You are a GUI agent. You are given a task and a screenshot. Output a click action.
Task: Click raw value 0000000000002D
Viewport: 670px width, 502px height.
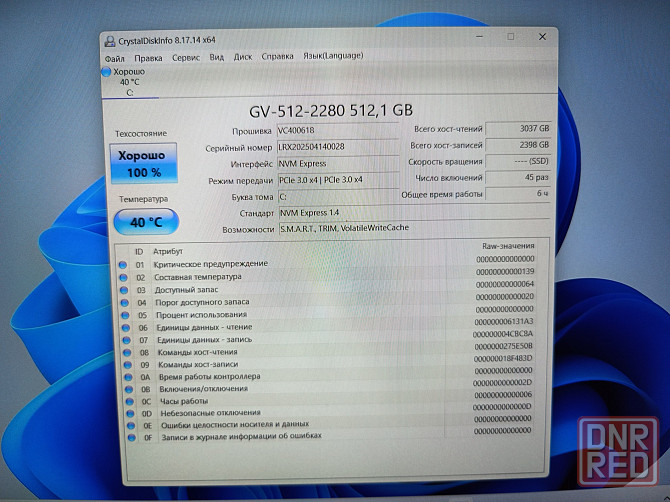pos(502,383)
